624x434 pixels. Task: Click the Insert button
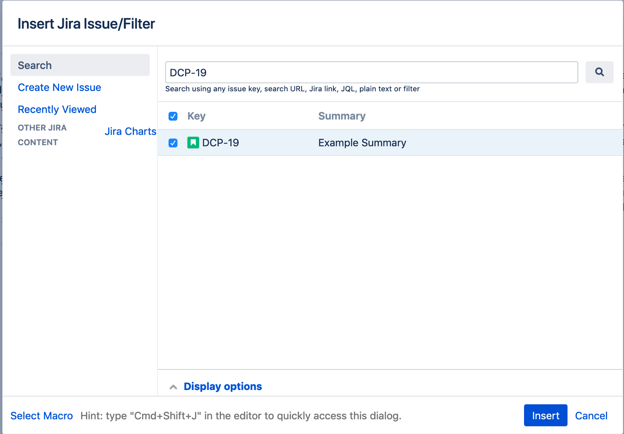click(545, 415)
